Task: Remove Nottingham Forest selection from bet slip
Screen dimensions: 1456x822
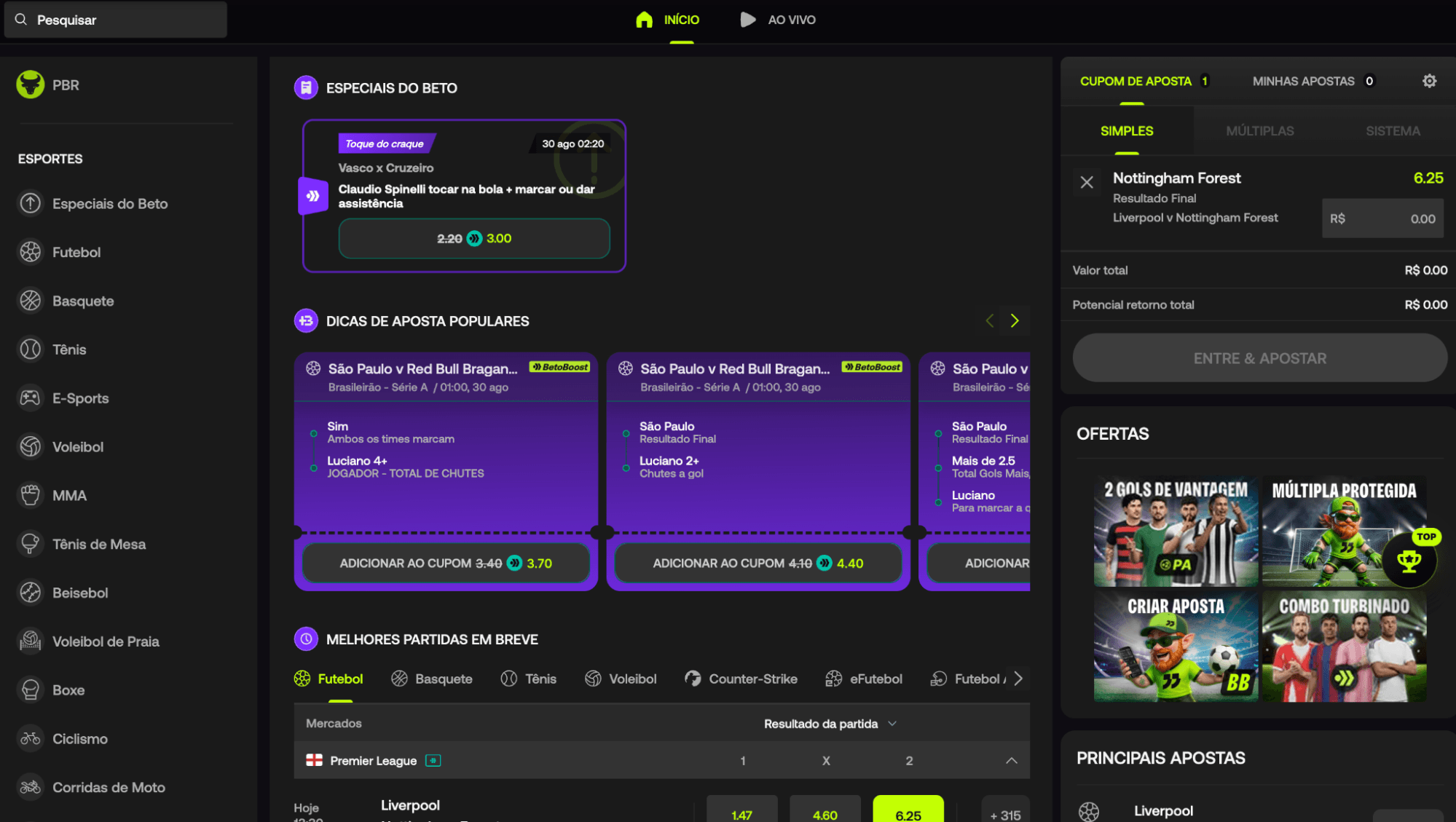Action: tap(1086, 182)
